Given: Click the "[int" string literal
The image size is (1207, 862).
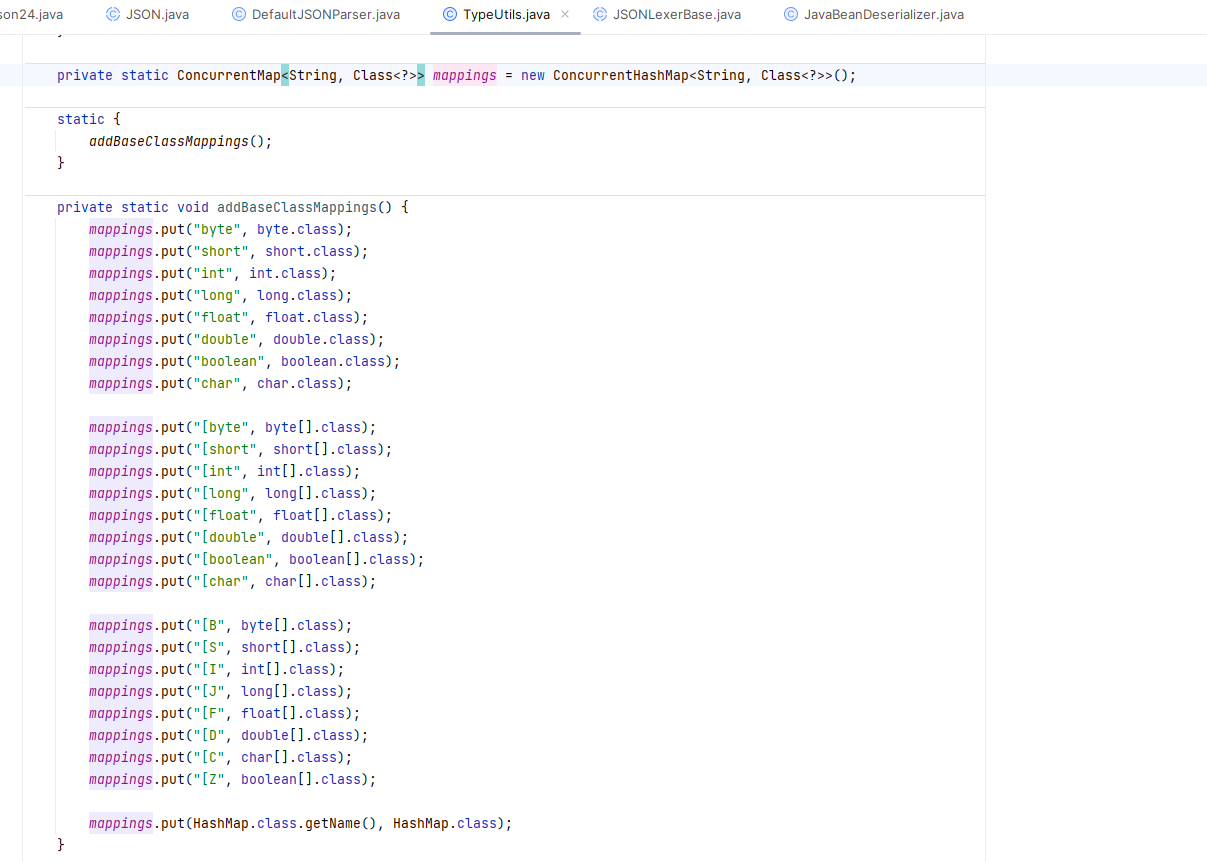Looking at the screenshot, I should (x=217, y=471).
